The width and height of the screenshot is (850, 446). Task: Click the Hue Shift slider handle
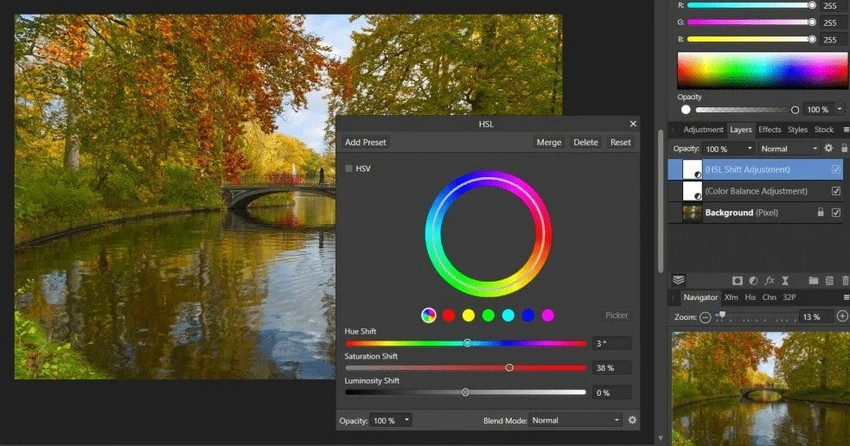(x=467, y=343)
